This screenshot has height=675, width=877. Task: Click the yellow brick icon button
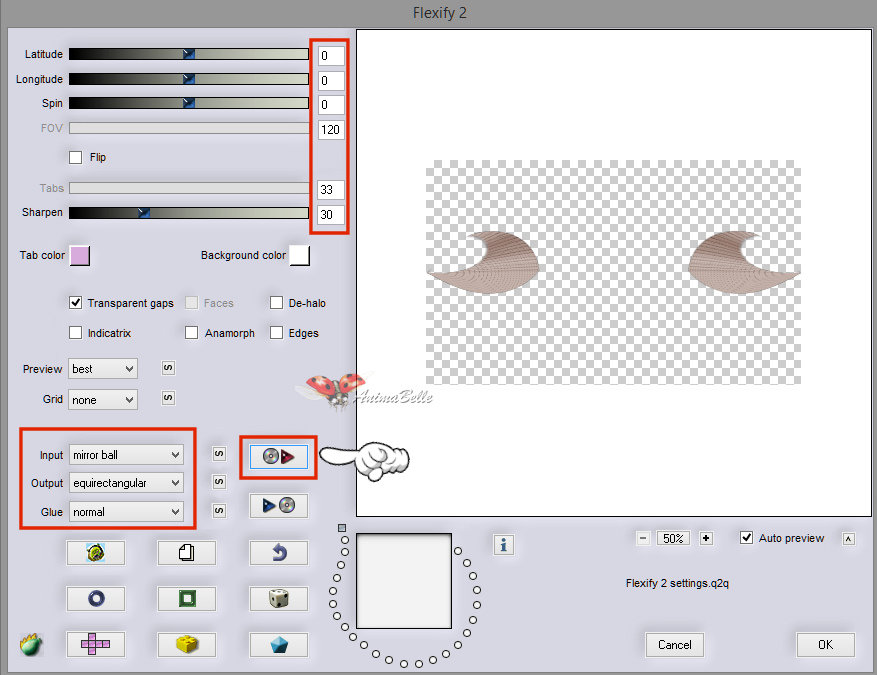click(x=187, y=644)
